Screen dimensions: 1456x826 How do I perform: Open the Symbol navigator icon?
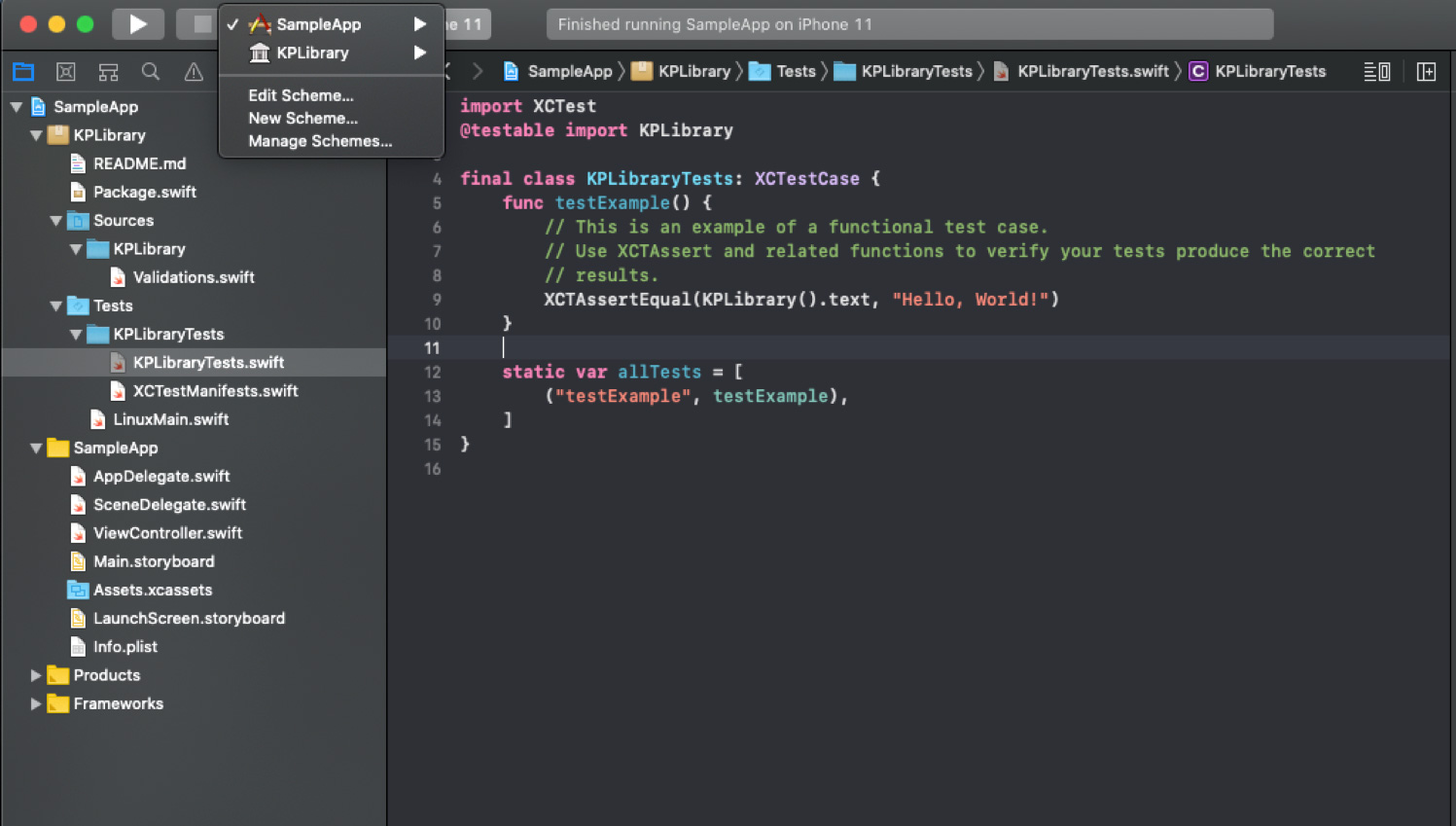click(108, 71)
